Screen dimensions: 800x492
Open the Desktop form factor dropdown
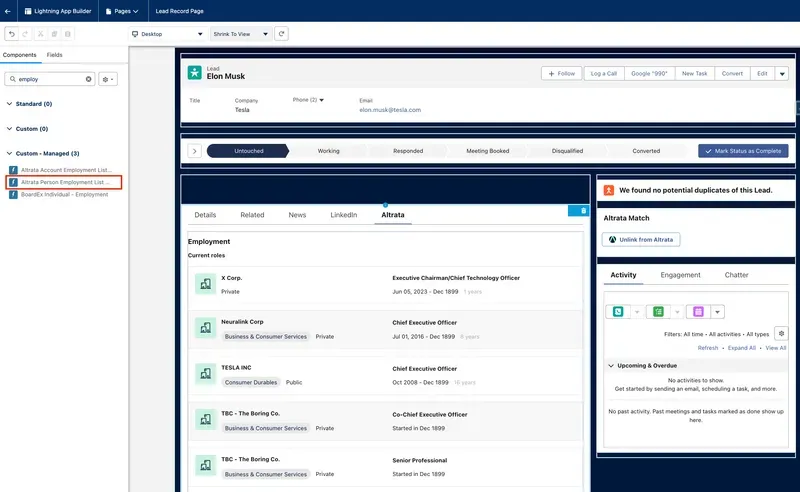pos(168,34)
